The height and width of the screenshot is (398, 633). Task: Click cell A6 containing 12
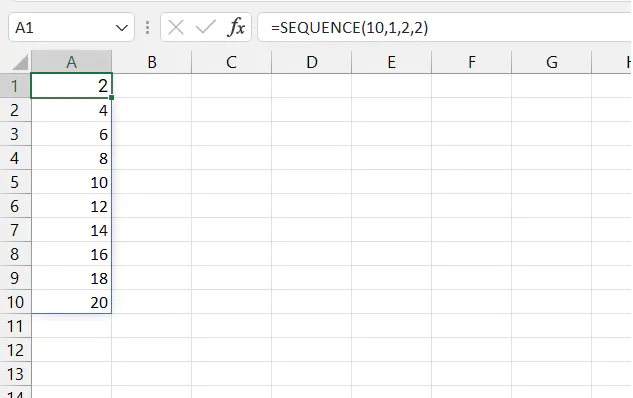pos(71,206)
